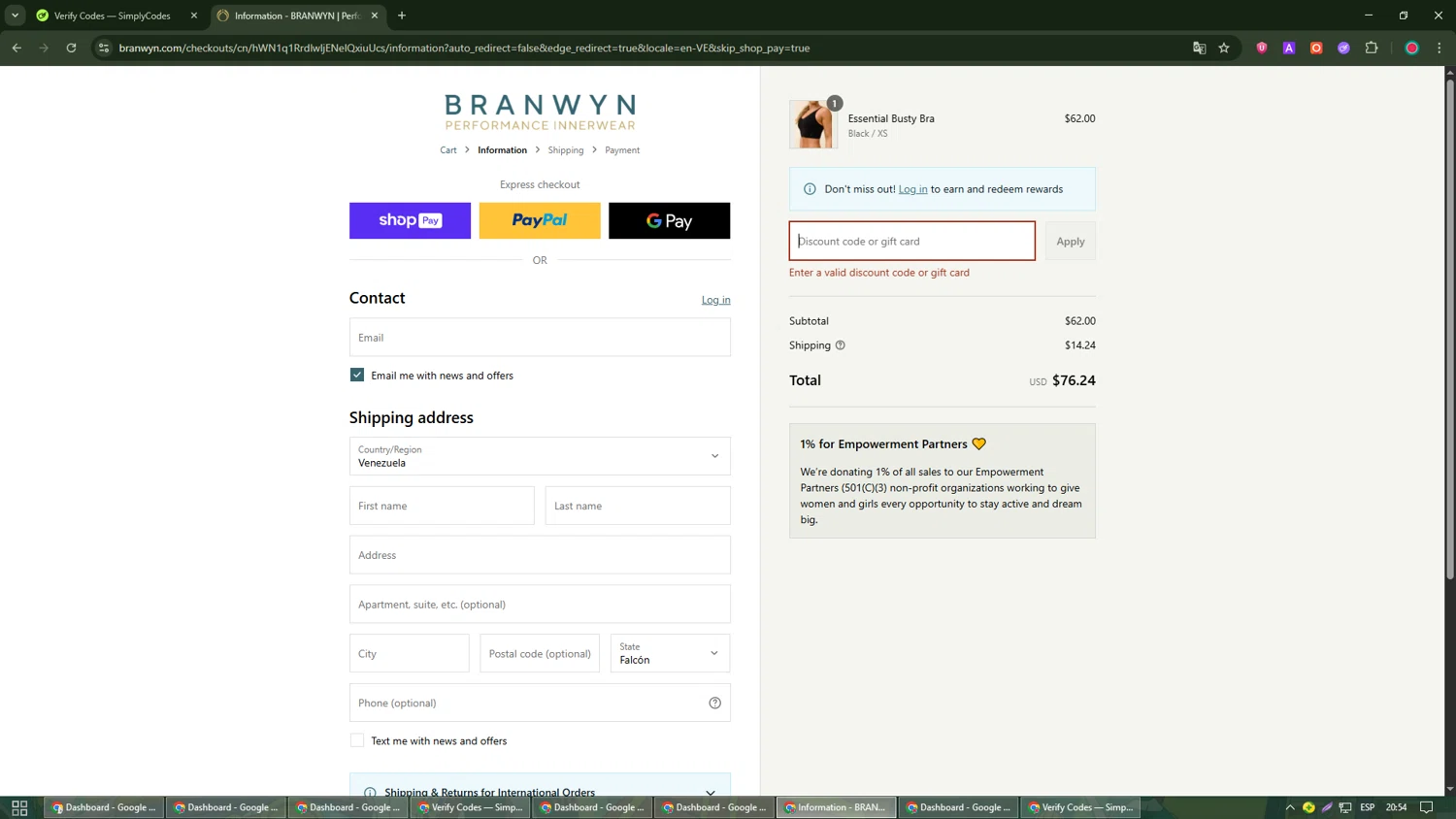Click the Phone (optional) field

coord(540,703)
